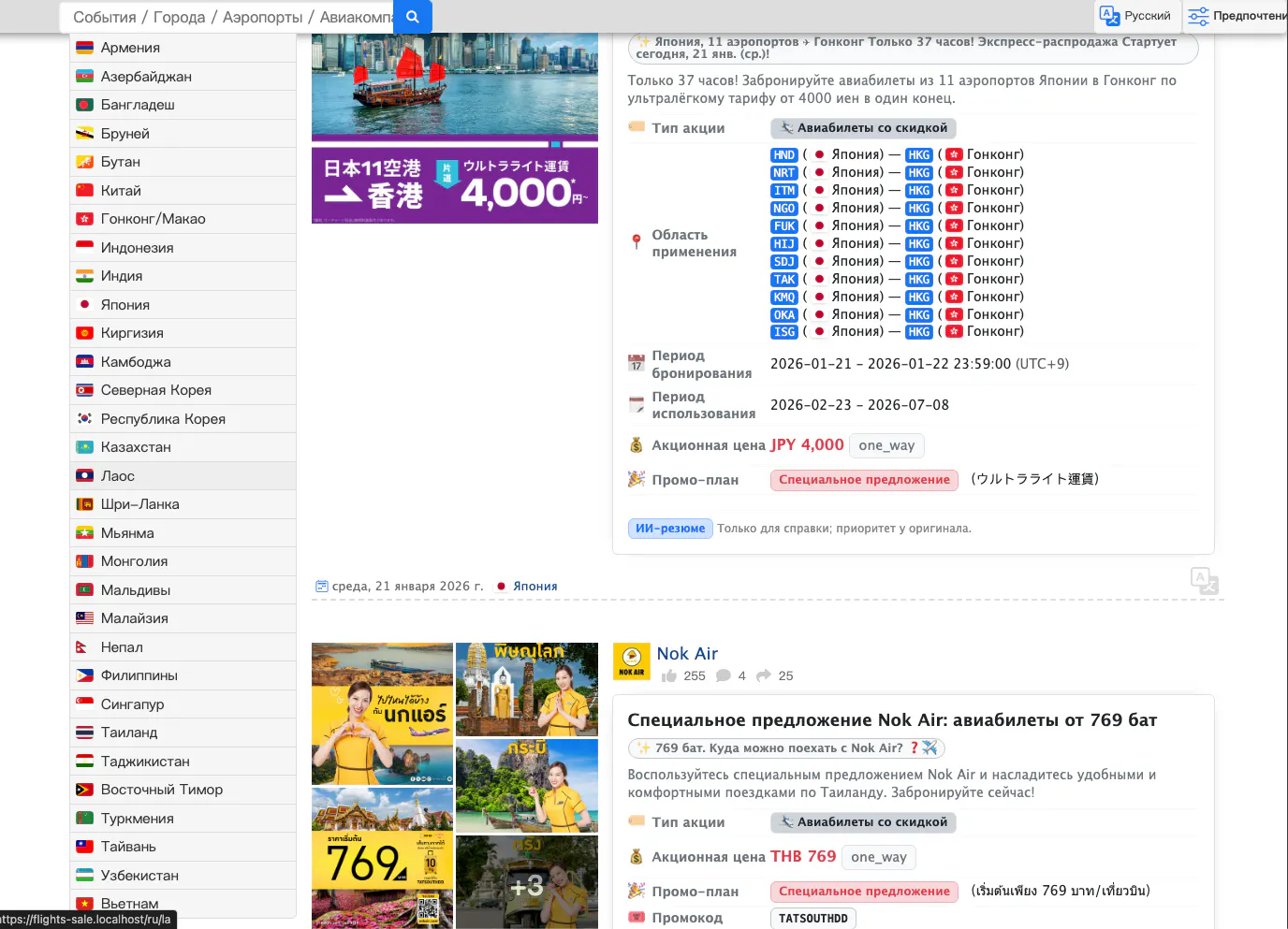Toggle the translation icon by the date divider
The image size is (1288, 929).
pyautogui.click(x=1205, y=581)
